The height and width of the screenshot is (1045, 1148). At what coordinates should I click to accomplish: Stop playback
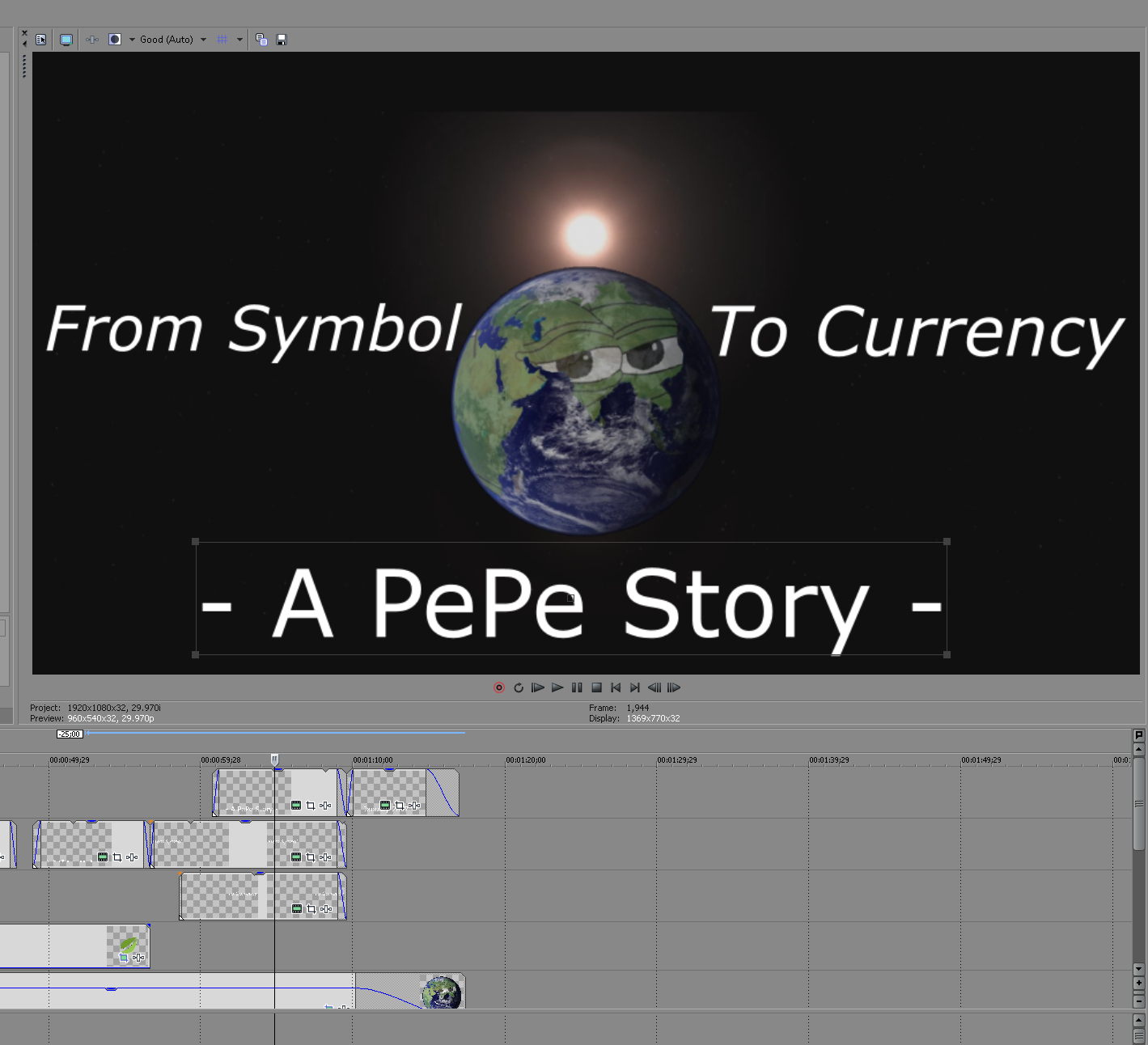[x=596, y=687]
